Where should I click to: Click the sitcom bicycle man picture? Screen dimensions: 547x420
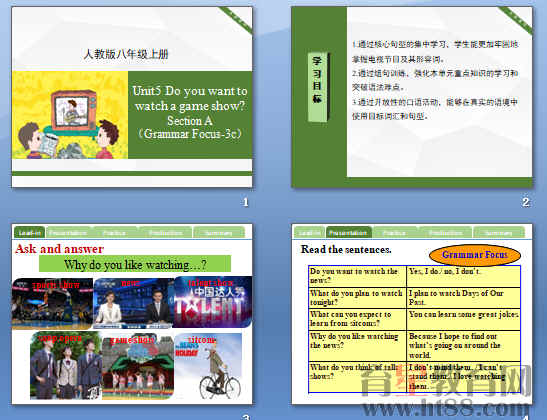[x=208, y=366]
